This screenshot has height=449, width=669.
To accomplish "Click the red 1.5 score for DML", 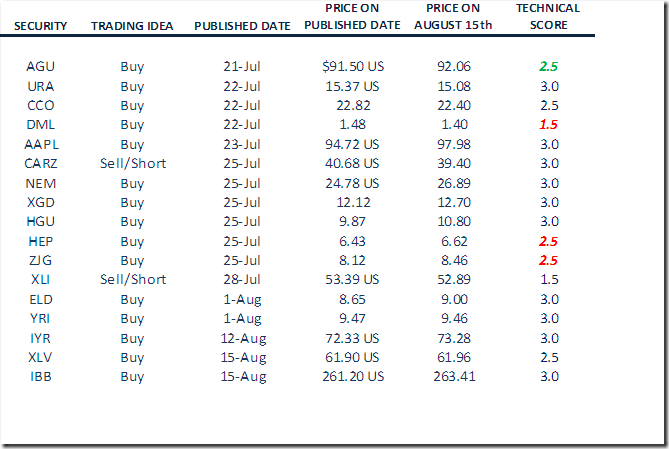I will (x=548, y=125).
